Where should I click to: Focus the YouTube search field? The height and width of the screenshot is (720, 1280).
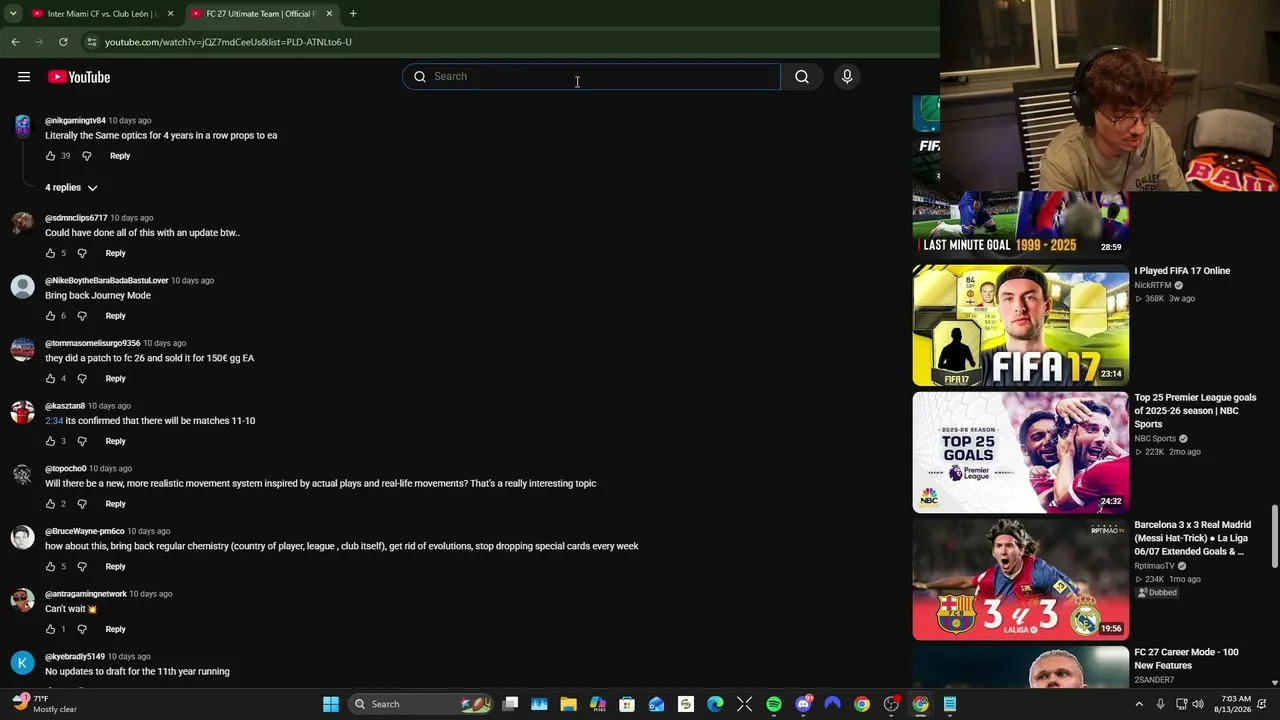point(591,77)
